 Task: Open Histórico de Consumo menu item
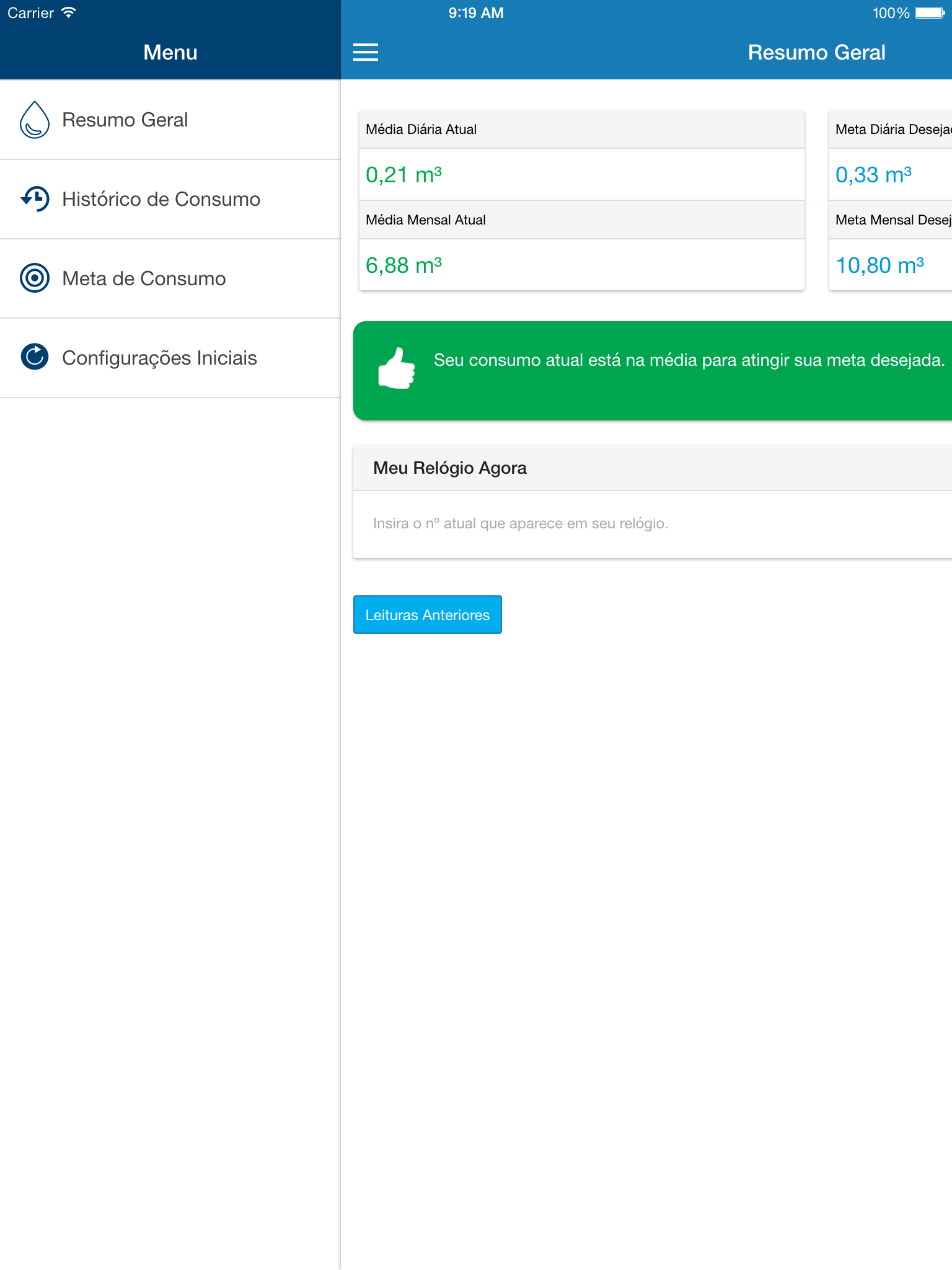(x=170, y=199)
